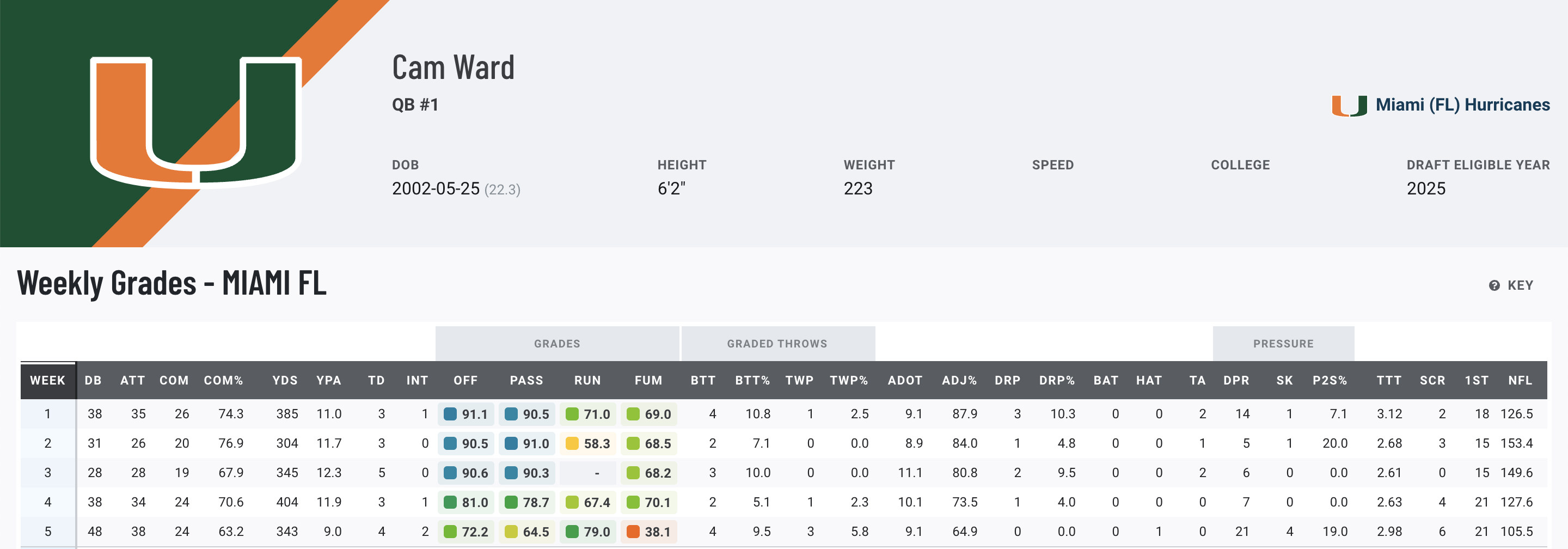Sort table by OFF grade column
Viewport: 1568px width, 549px height.
tap(465, 380)
